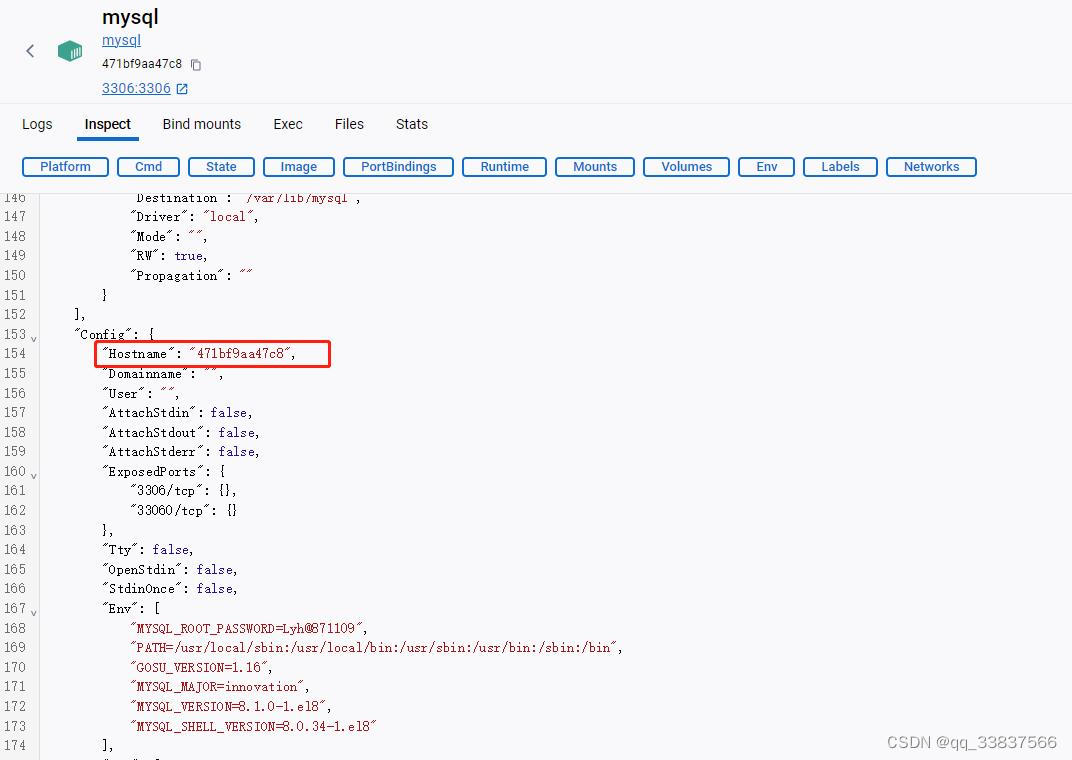Navigate back using the back arrow icon
This screenshot has height=760, width=1072.
(x=30, y=50)
